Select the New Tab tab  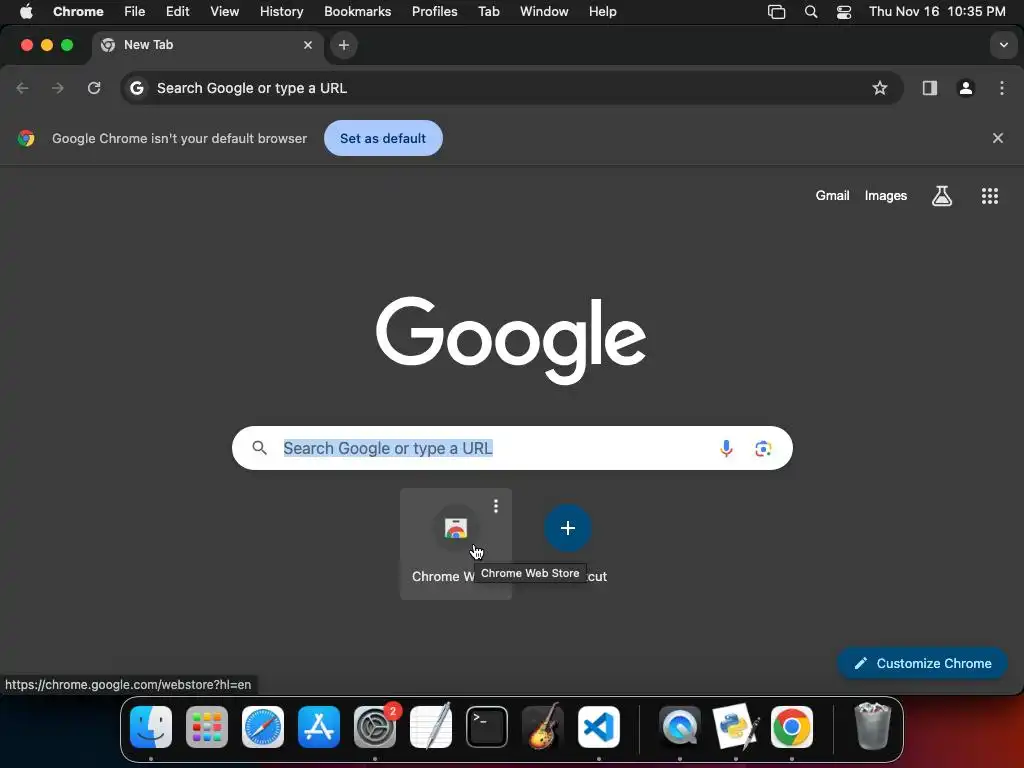click(x=208, y=45)
